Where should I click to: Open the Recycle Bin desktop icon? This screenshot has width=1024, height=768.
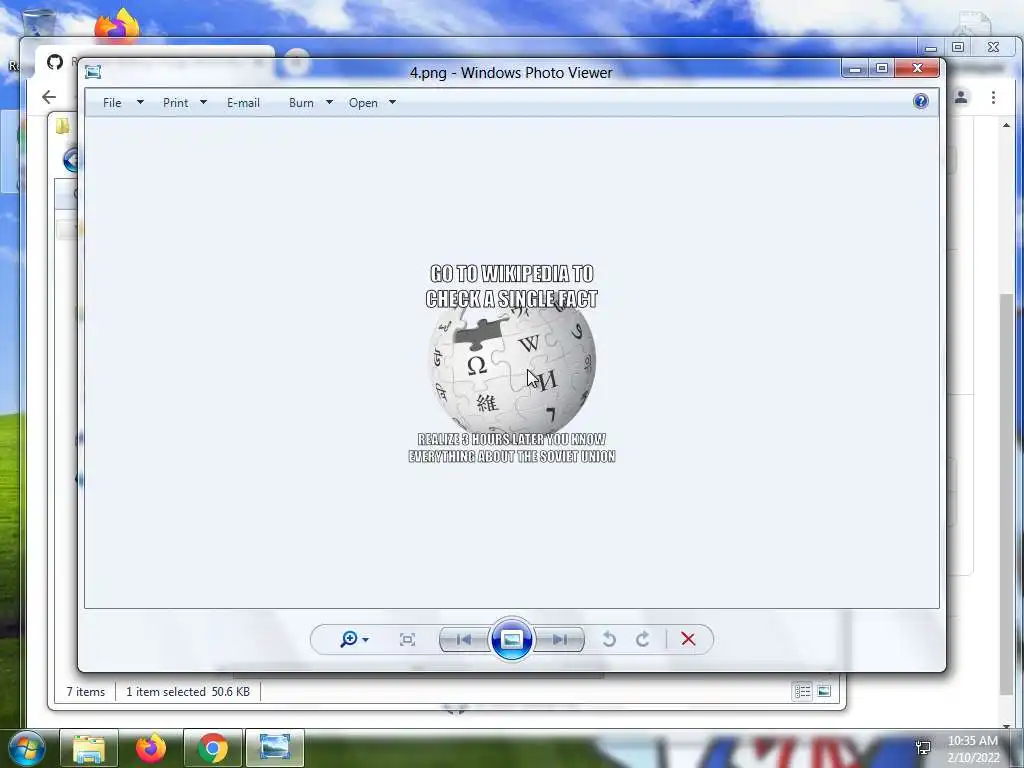(x=39, y=24)
